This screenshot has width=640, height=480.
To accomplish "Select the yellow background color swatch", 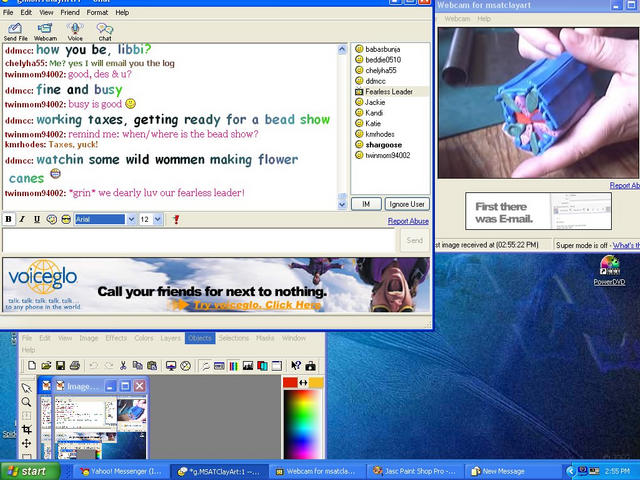I will point(316,382).
